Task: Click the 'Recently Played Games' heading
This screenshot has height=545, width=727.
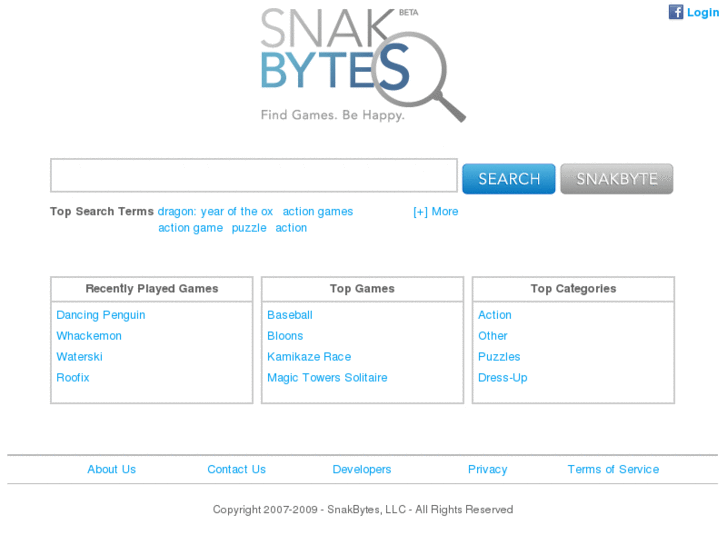Action: click(x=152, y=289)
